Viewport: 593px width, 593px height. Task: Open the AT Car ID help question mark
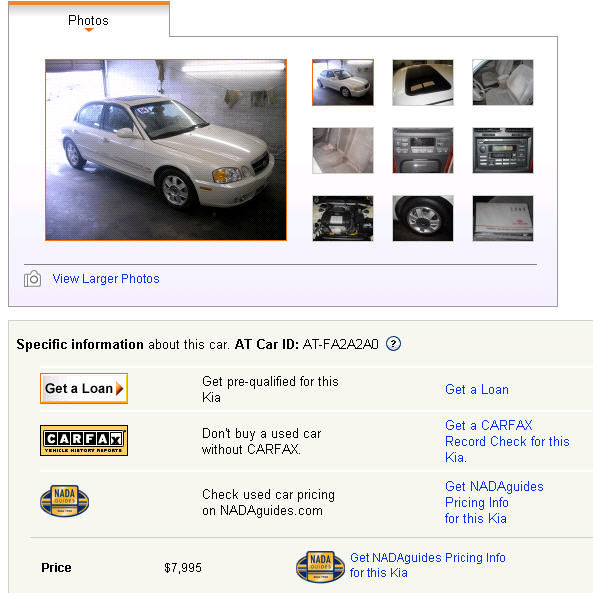pyautogui.click(x=393, y=344)
